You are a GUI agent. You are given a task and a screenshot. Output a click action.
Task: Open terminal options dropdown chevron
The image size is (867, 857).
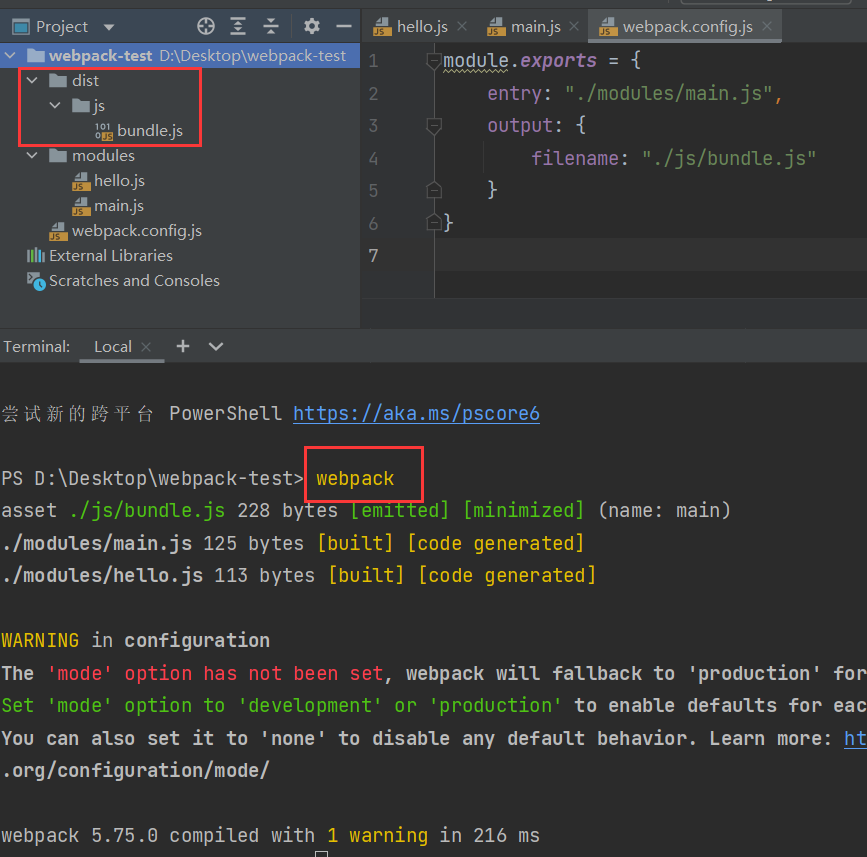[x=216, y=347]
